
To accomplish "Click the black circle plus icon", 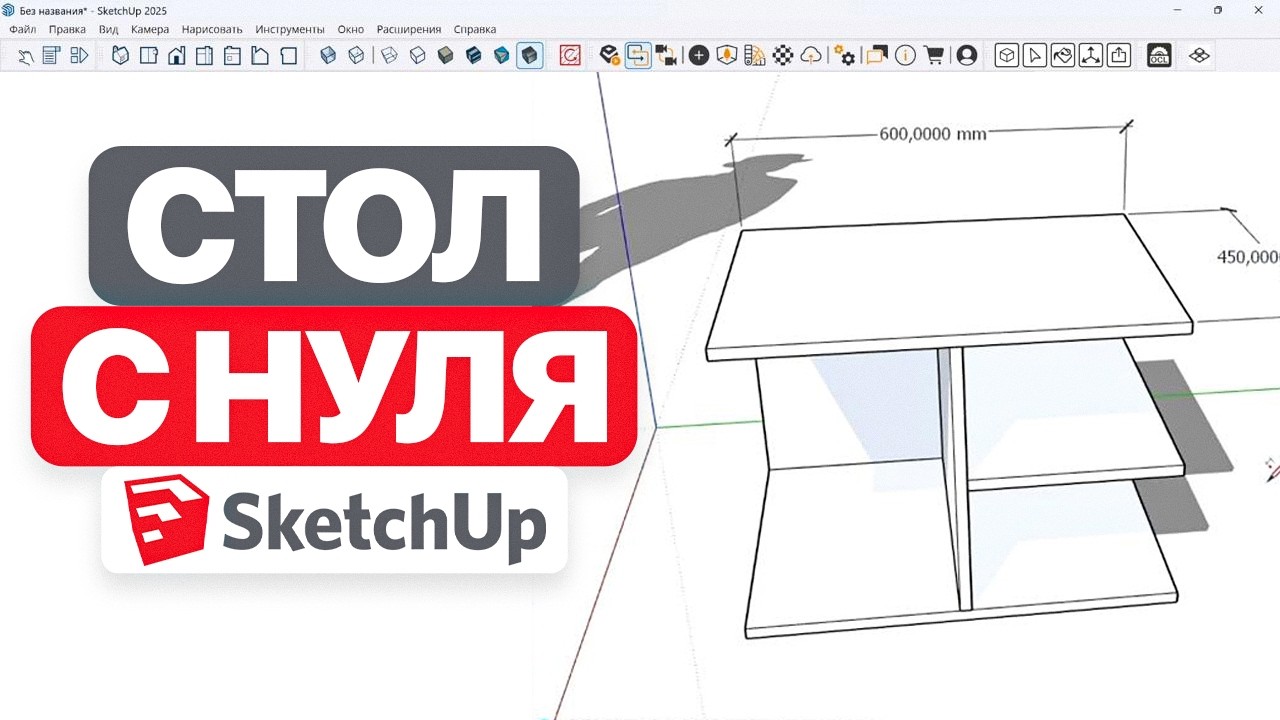I will pyautogui.click(x=699, y=56).
